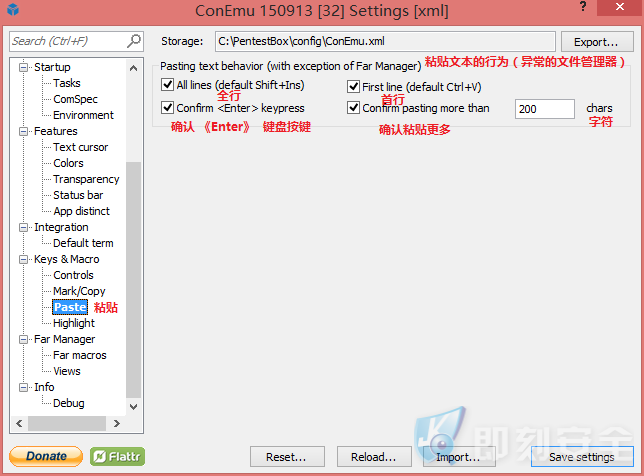This screenshot has height=476, width=644.
Task: Select Text cursor settings
Action: point(80,147)
